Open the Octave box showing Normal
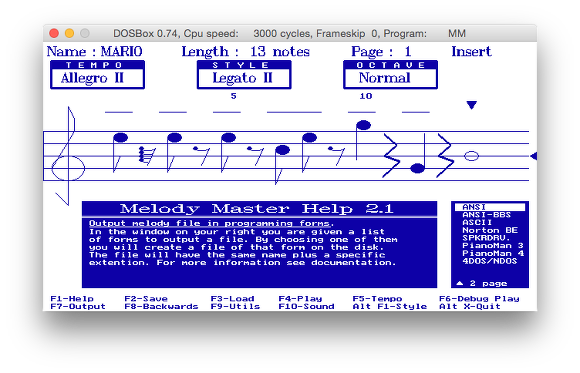Image resolution: width=580 pixels, height=373 pixels. [391, 75]
